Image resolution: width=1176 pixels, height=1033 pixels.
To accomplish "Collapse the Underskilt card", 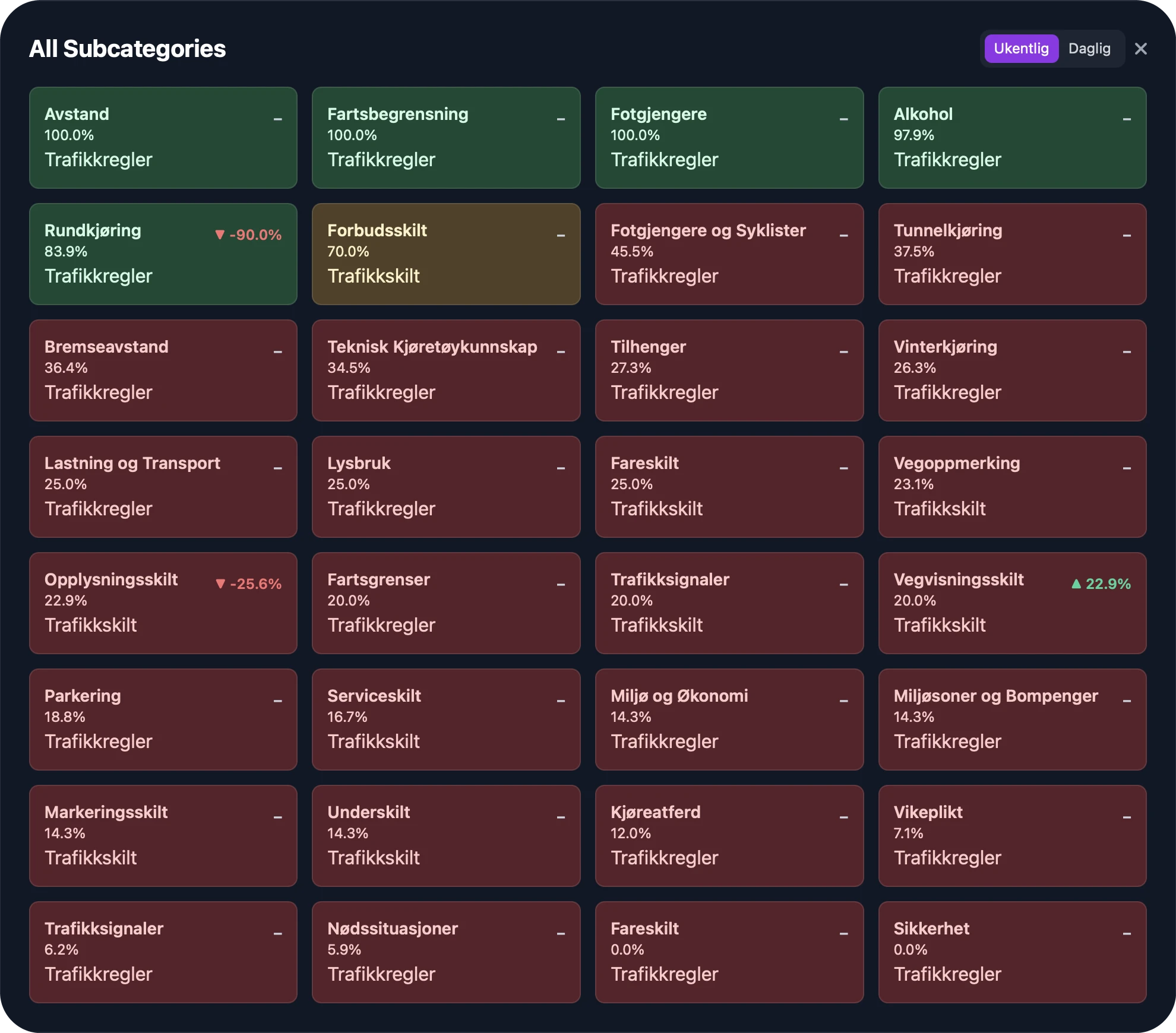I will pos(561,817).
